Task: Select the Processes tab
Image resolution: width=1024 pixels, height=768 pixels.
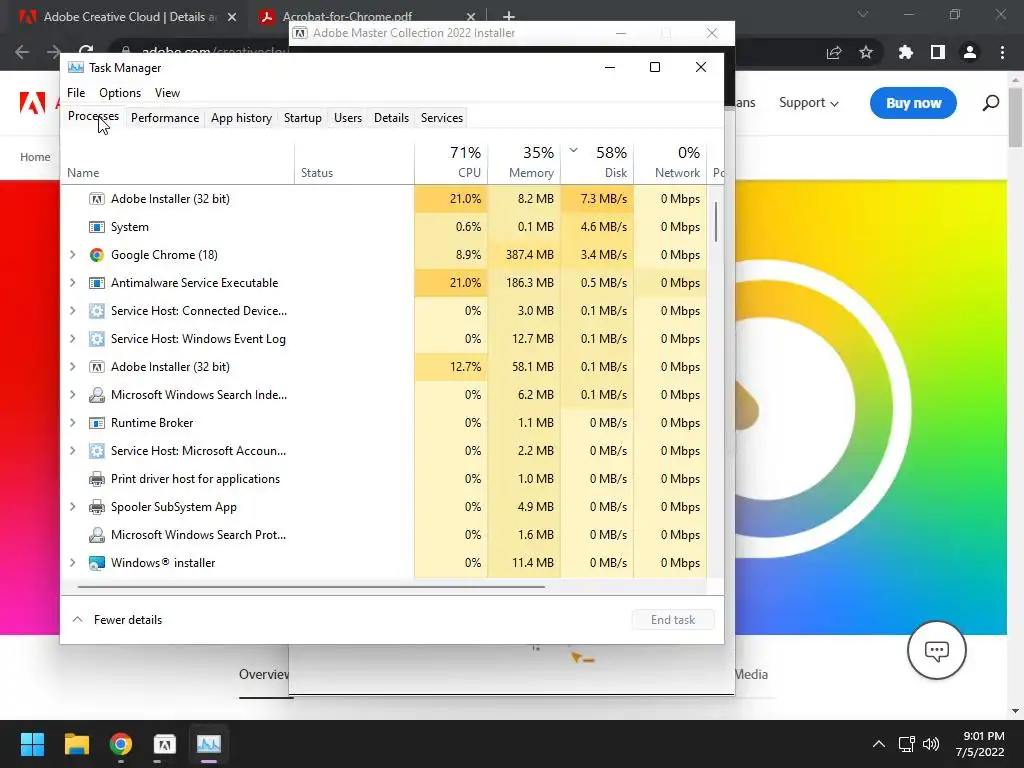Action: coord(93,116)
